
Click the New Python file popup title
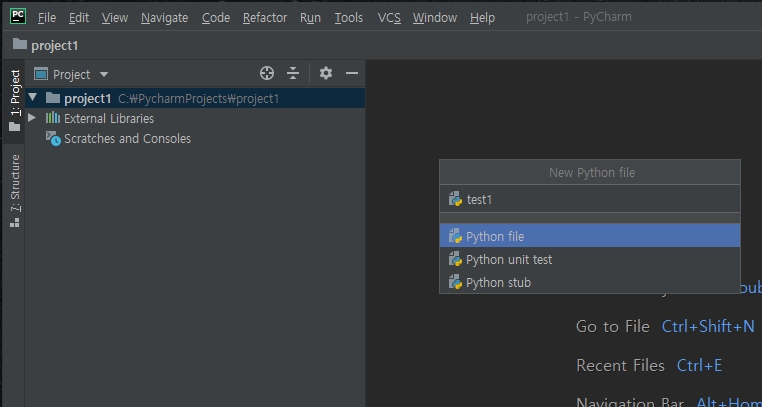[592, 172]
